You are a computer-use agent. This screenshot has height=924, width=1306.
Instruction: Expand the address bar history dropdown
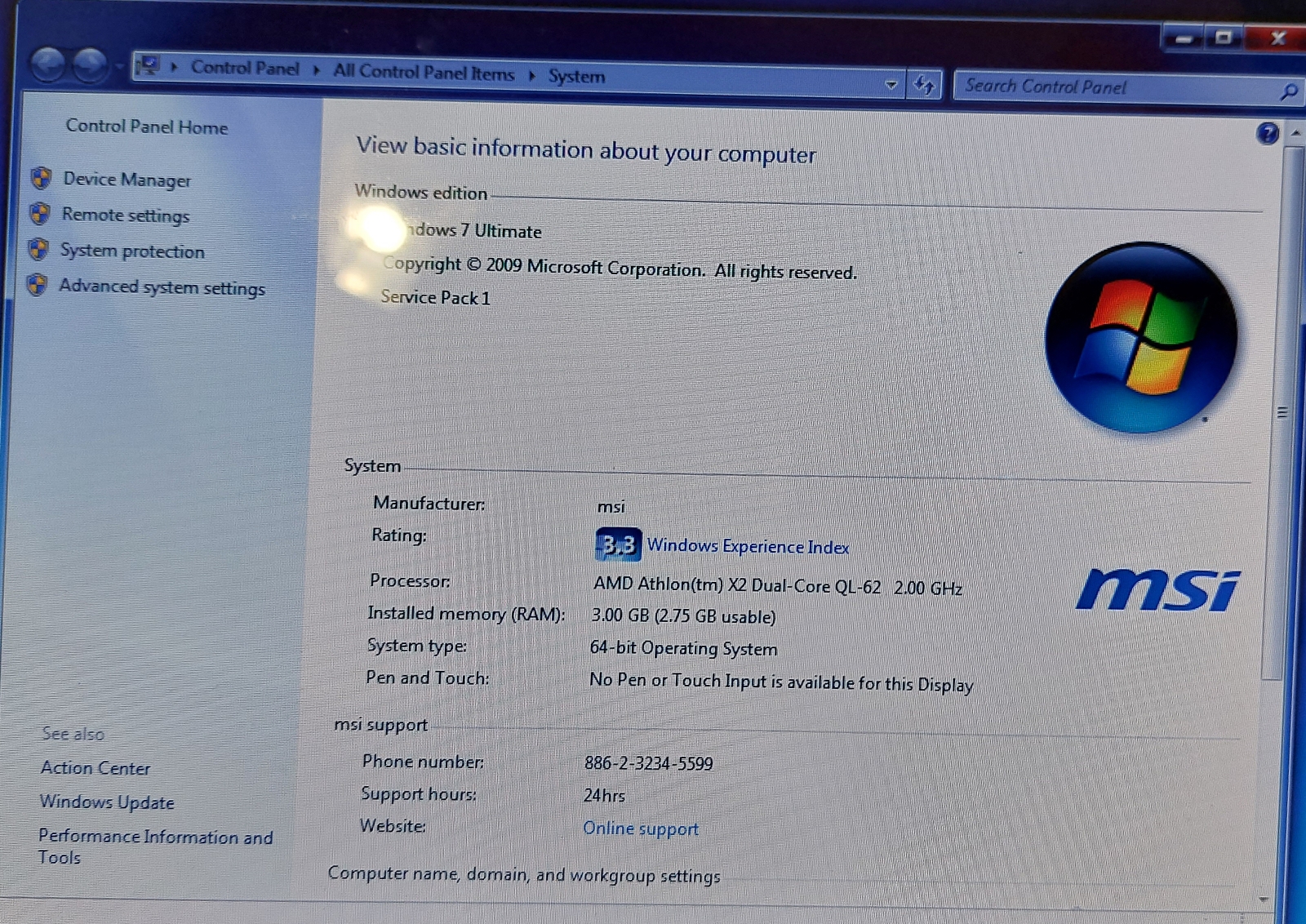pos(891,84)
